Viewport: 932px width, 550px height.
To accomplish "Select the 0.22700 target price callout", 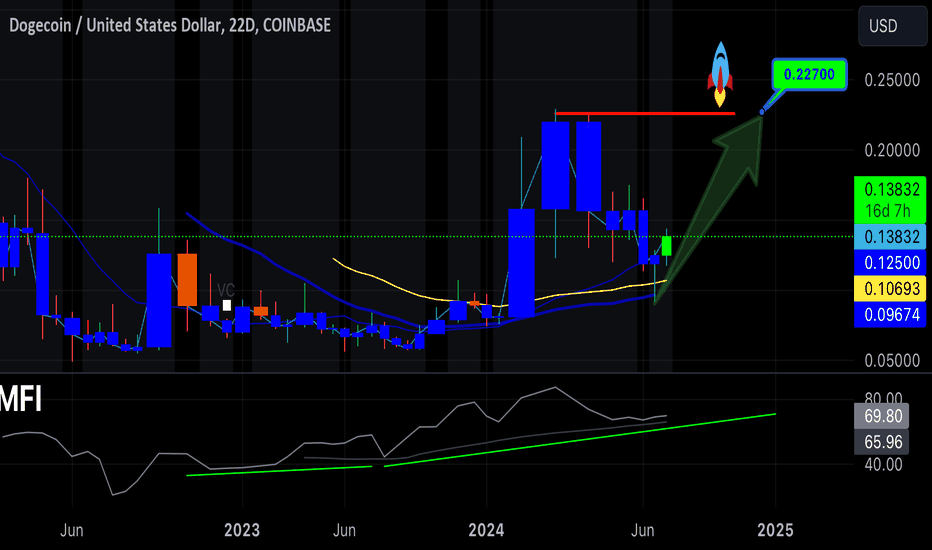I will coord(810,74).
